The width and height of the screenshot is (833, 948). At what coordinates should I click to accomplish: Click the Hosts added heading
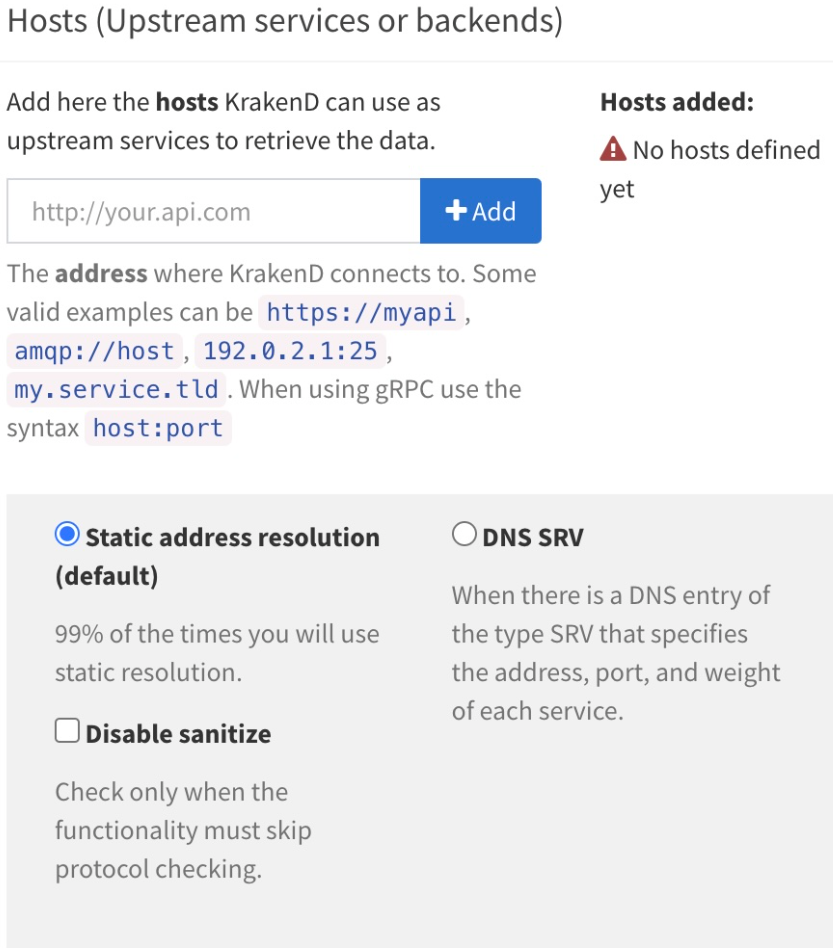click(x=677, y=102)
